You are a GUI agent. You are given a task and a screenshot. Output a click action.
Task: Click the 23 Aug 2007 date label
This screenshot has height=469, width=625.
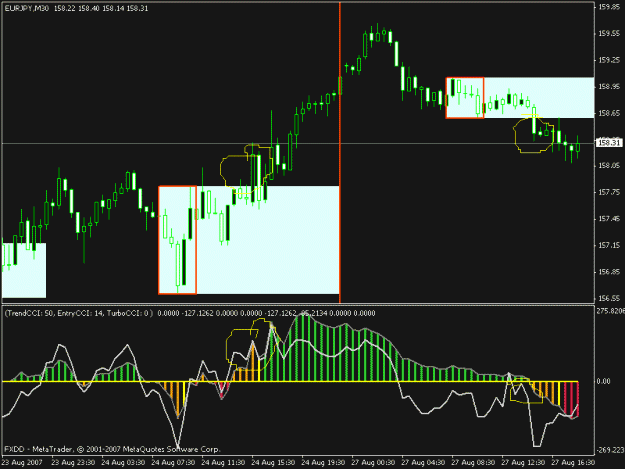[x=22, y=463]
